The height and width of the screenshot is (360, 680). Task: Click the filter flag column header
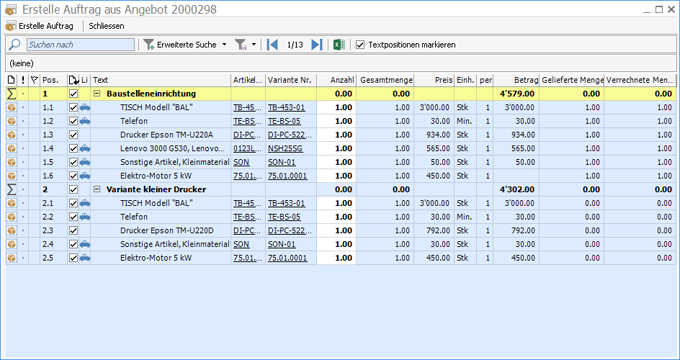tap(34, 80)
